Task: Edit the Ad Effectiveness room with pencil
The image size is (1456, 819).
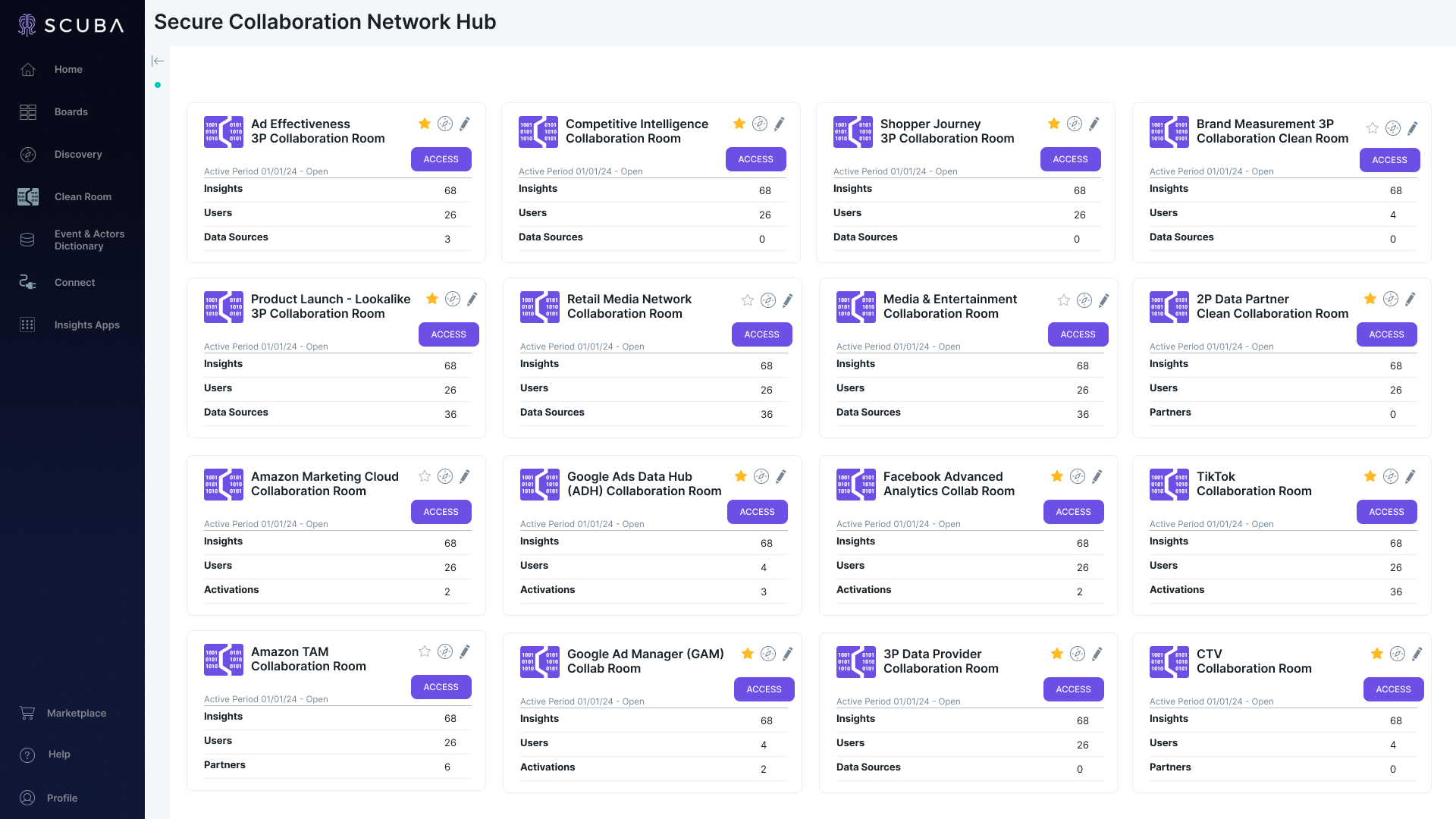Action: (x=465, y=124)
